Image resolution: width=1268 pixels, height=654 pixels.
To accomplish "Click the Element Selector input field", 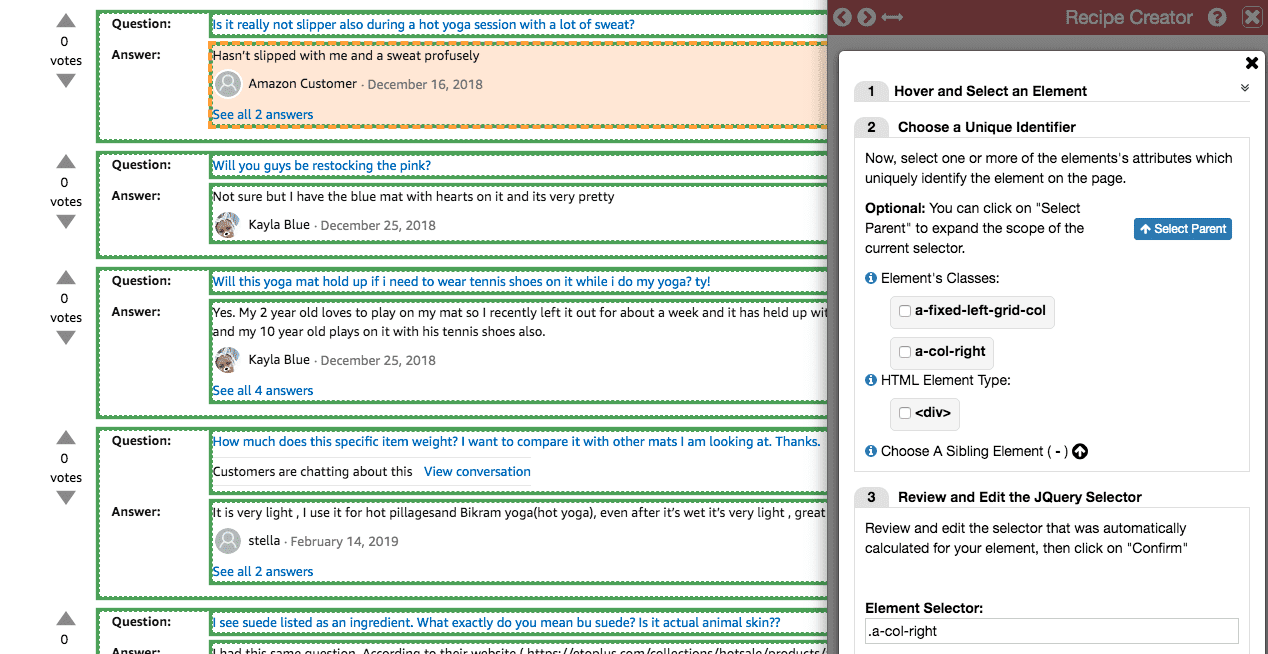I will point(1051,631).
